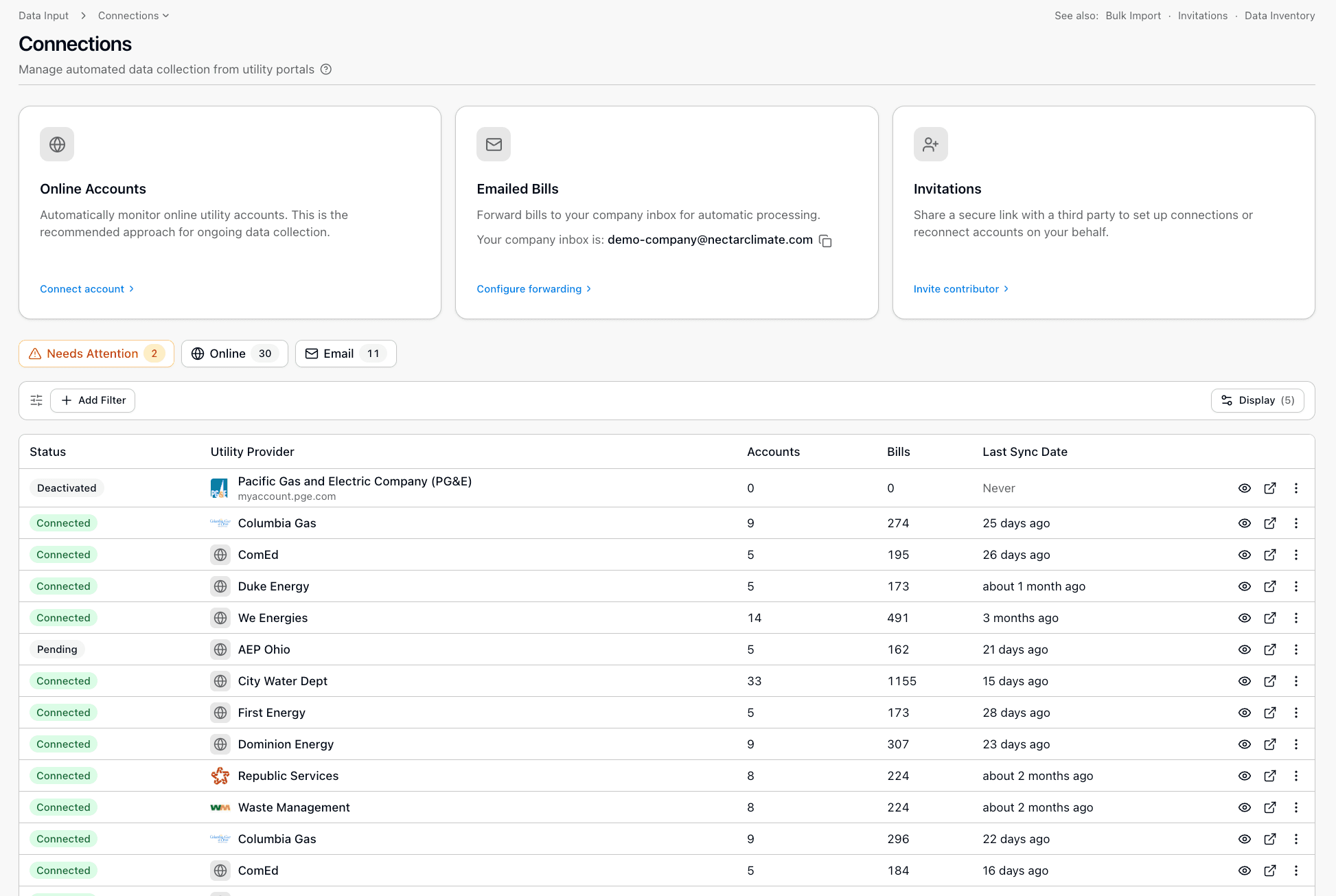Click the Republic Services logo
The width and height of the screenshot is (1336, 896).
pos(220,776)
